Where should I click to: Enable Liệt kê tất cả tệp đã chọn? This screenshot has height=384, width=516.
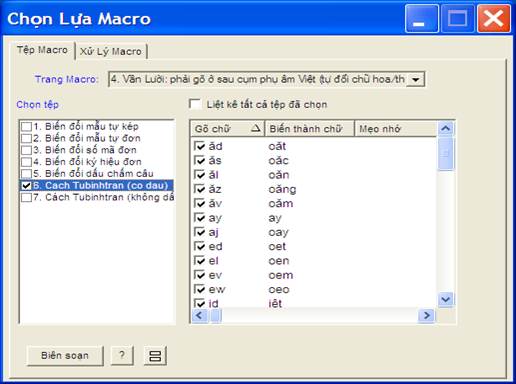(195, 104)
